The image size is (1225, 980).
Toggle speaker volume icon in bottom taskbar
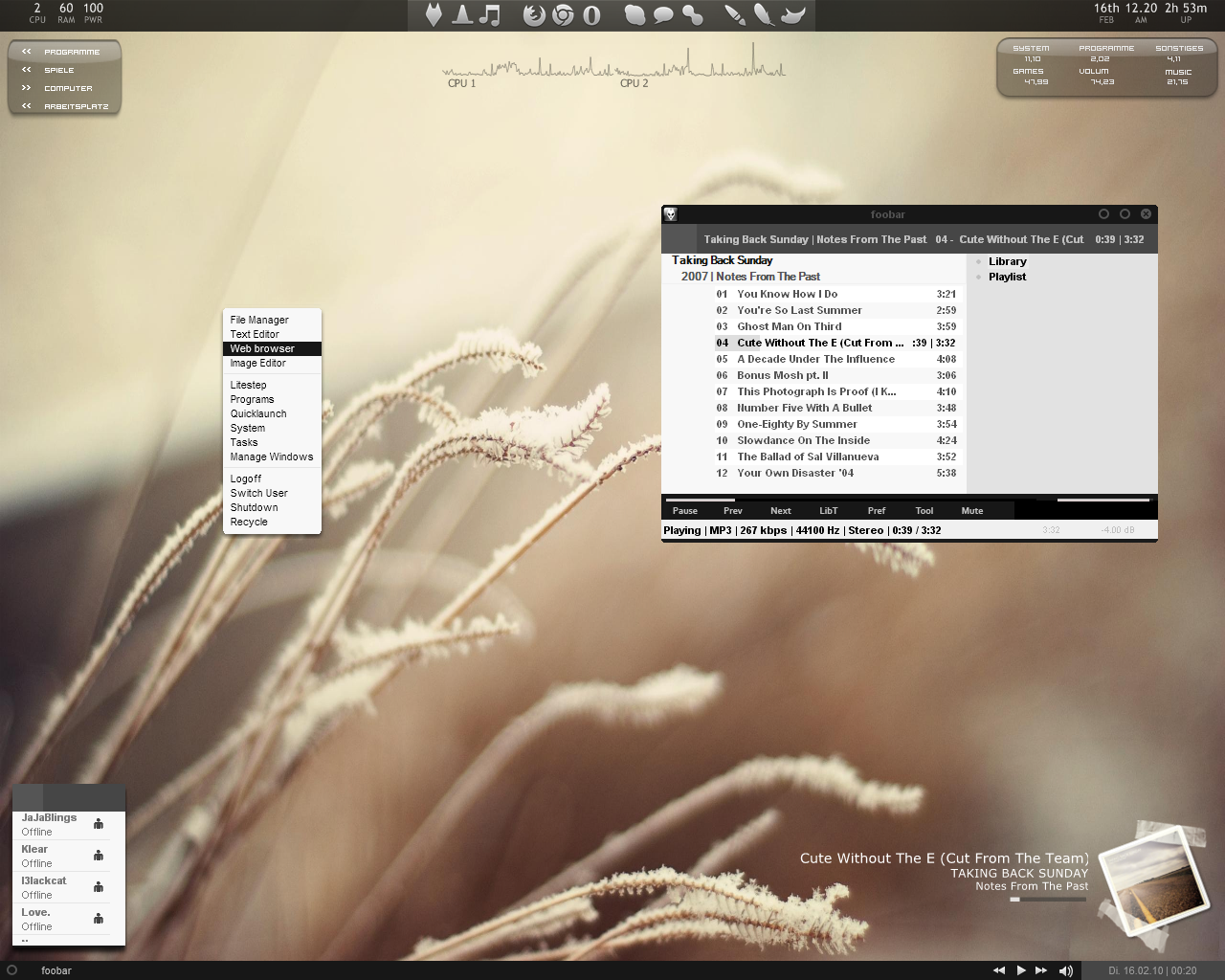pos(1066,970)
